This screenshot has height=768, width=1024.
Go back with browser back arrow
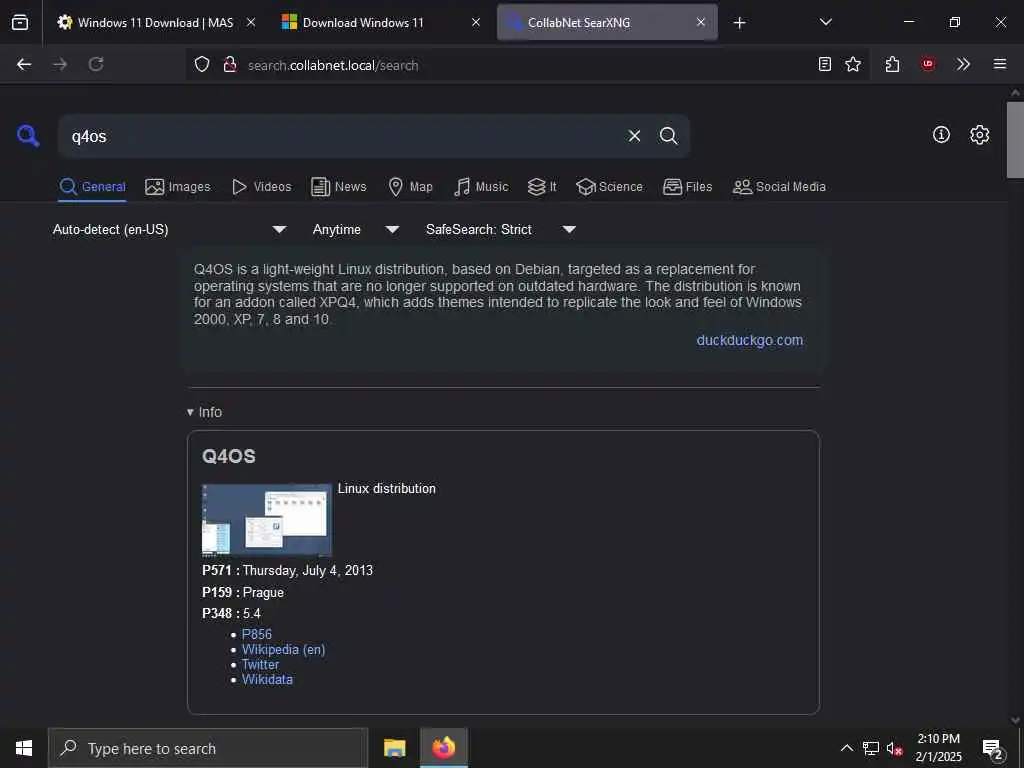pos(24,64)
